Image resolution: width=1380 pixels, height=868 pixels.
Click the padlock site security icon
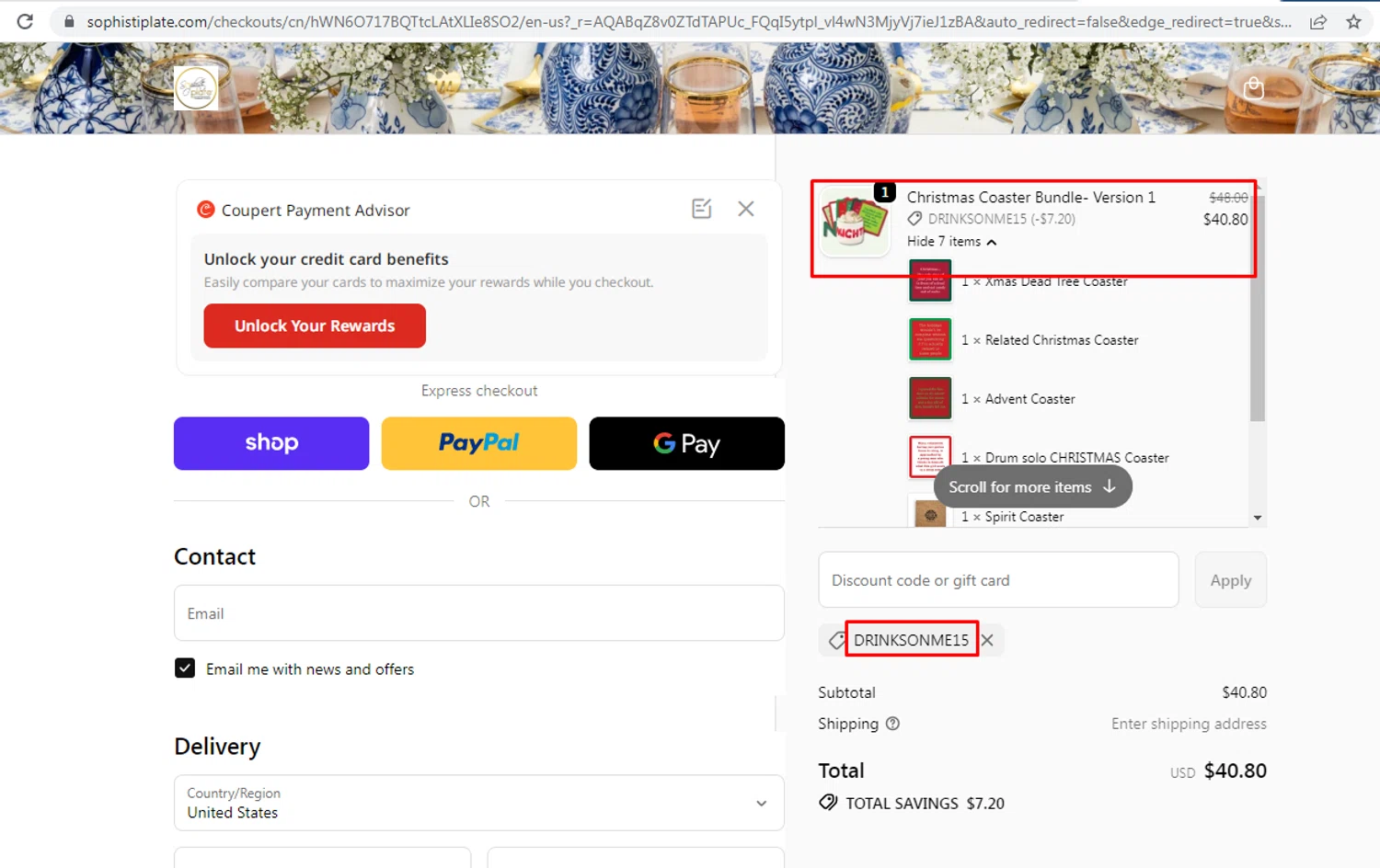(x=69, y=21)
